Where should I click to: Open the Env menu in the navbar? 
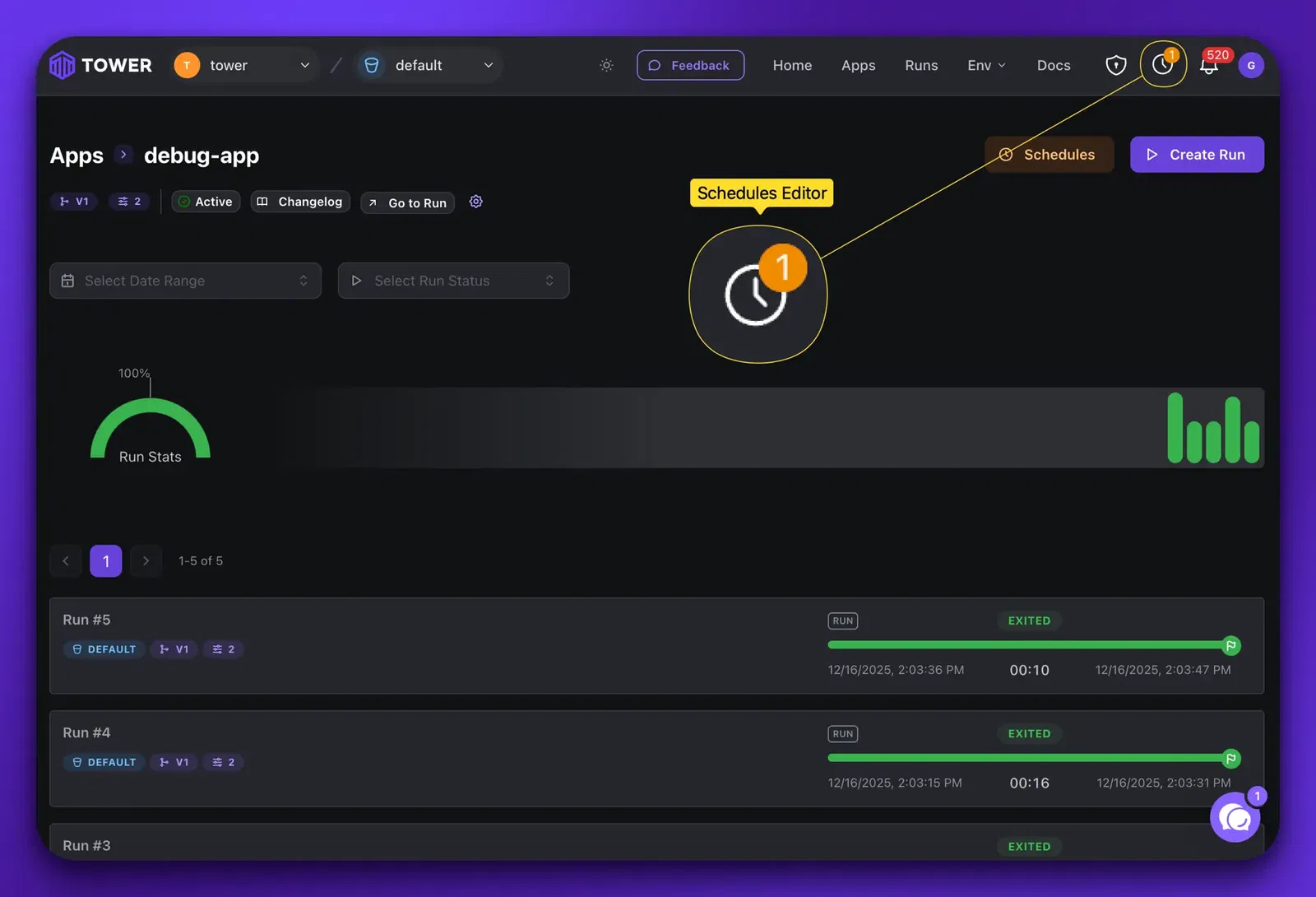[x=985, y=65]
